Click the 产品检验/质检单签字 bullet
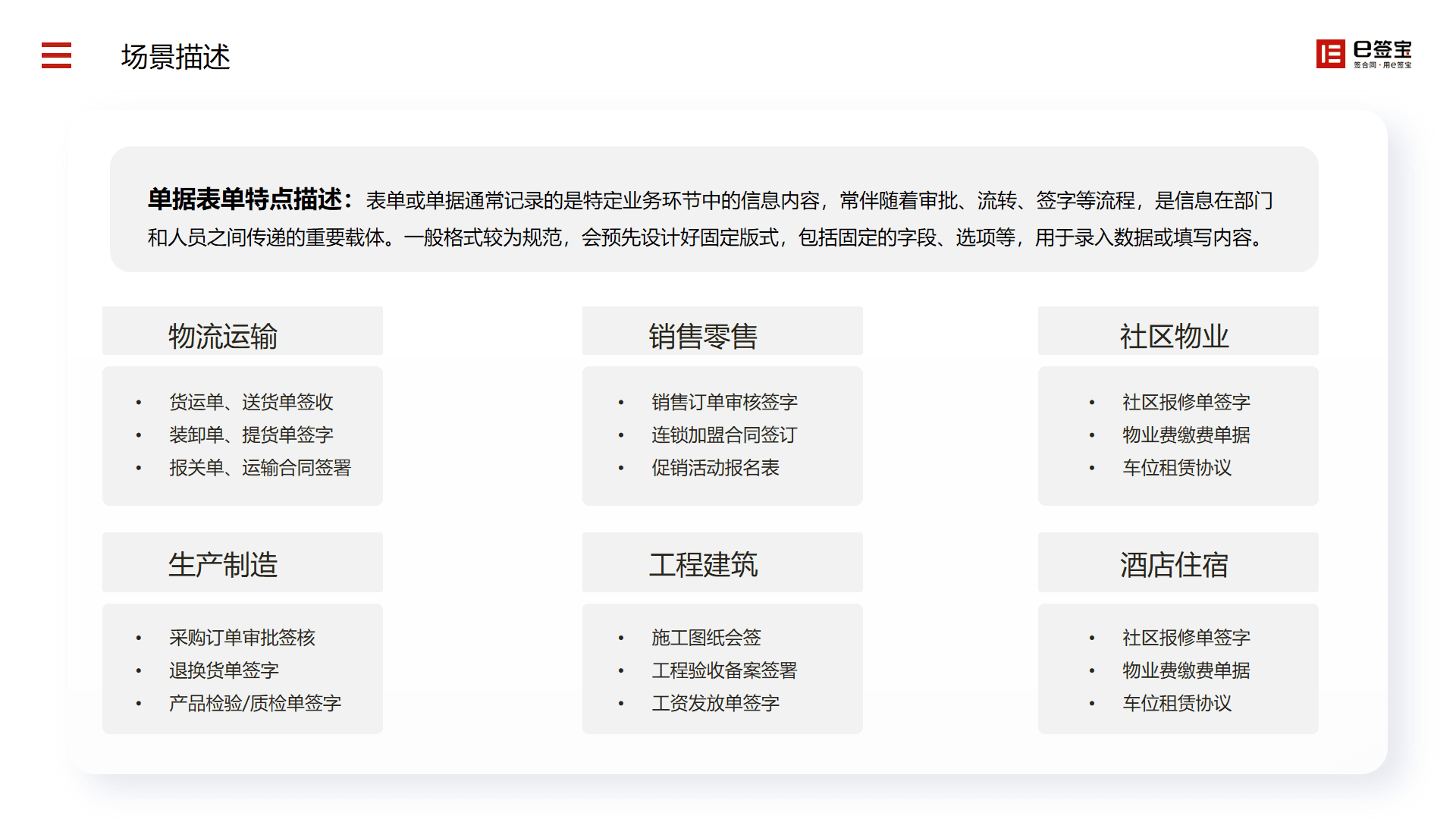 (x=255, y=703)
